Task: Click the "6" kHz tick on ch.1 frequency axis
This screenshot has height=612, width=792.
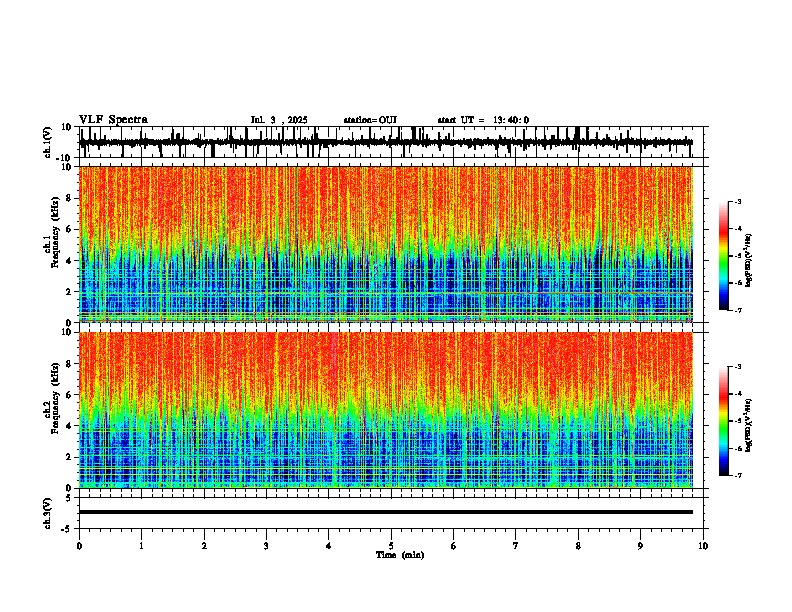Action: pyautogui.click(x=69, y=229)
